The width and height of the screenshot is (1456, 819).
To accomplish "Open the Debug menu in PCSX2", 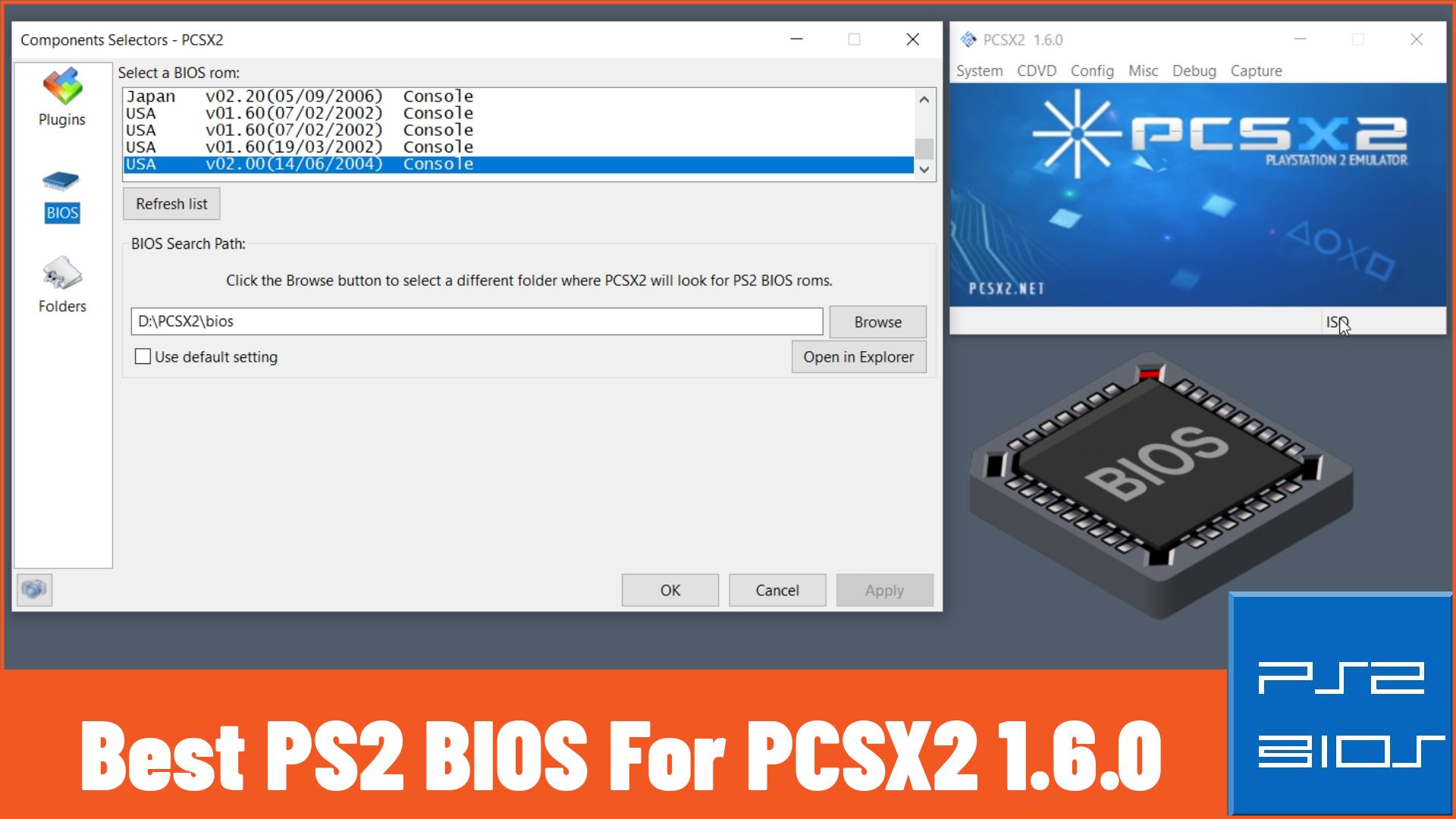I will click(x=1194, y=70).
